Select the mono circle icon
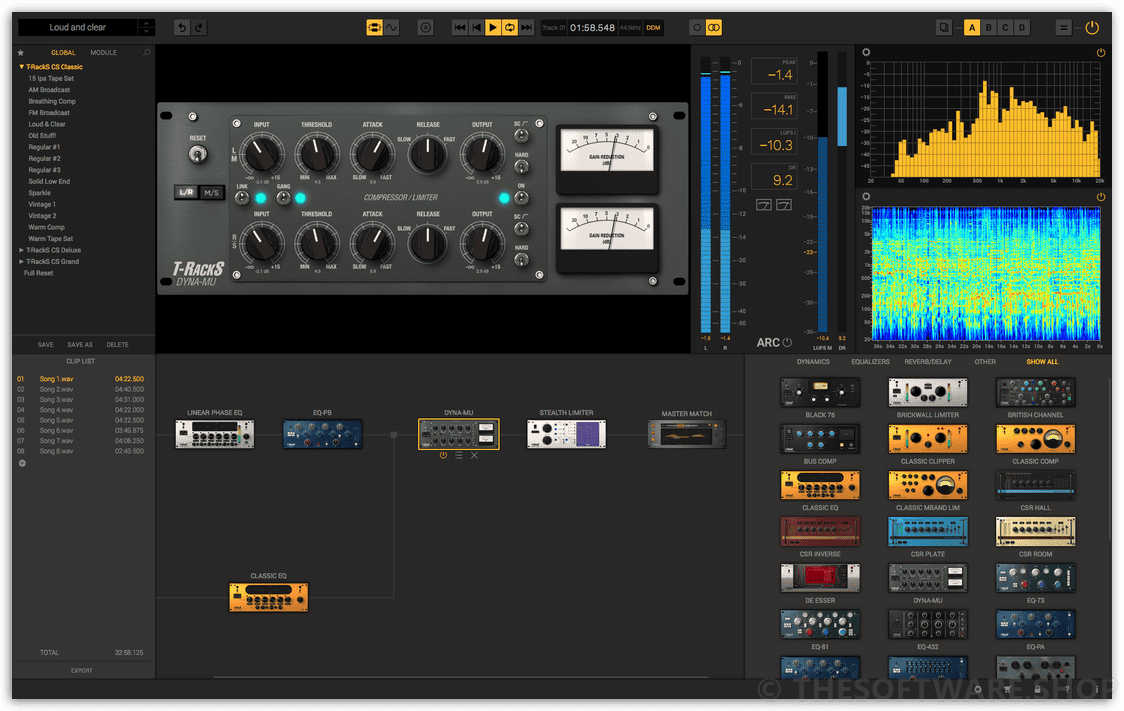The height and width of the screenshot is (711, 1124). (696, 27)
